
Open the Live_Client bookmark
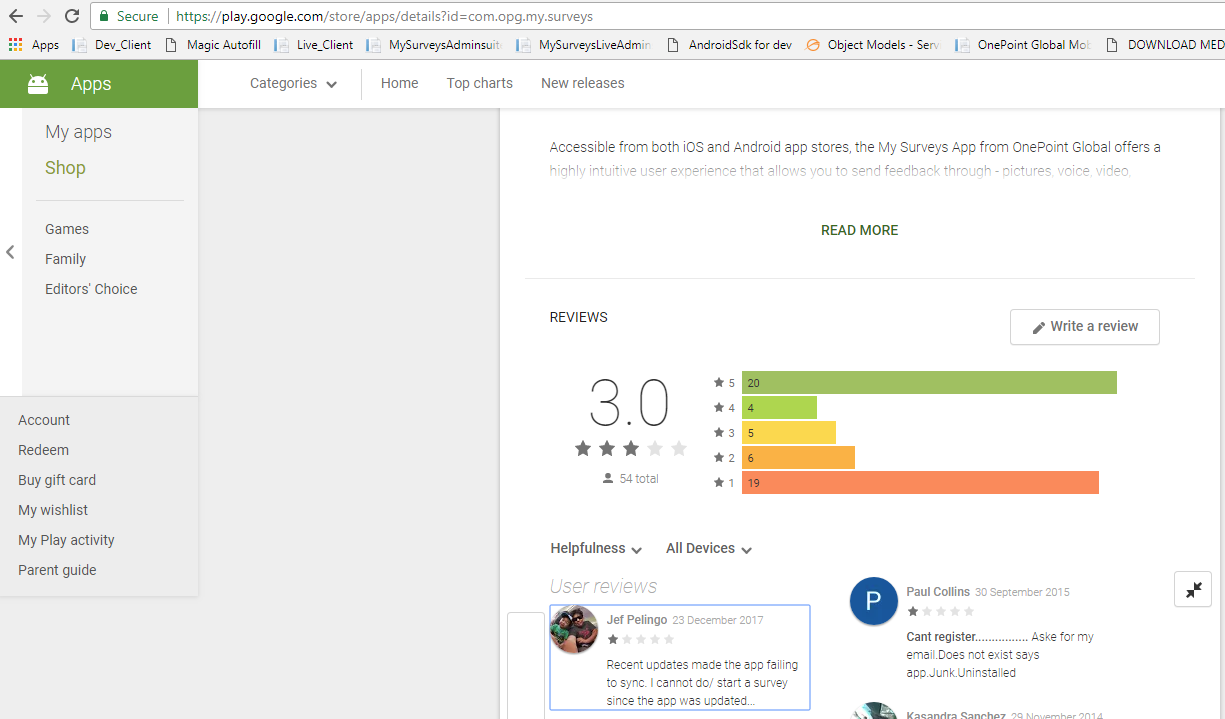(x=314, y=45)
